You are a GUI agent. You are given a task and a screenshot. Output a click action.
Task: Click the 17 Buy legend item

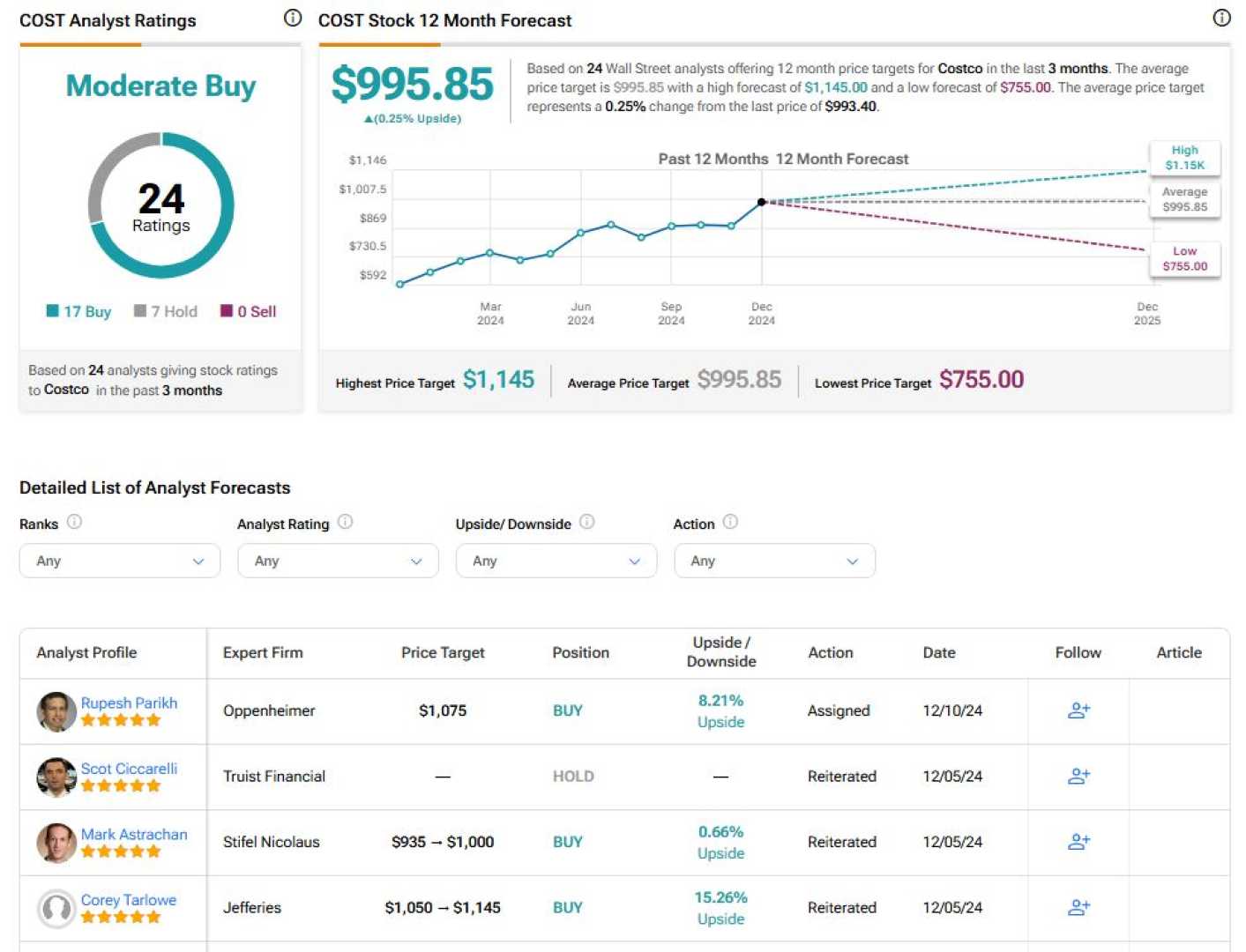click(x=78, y=311)
